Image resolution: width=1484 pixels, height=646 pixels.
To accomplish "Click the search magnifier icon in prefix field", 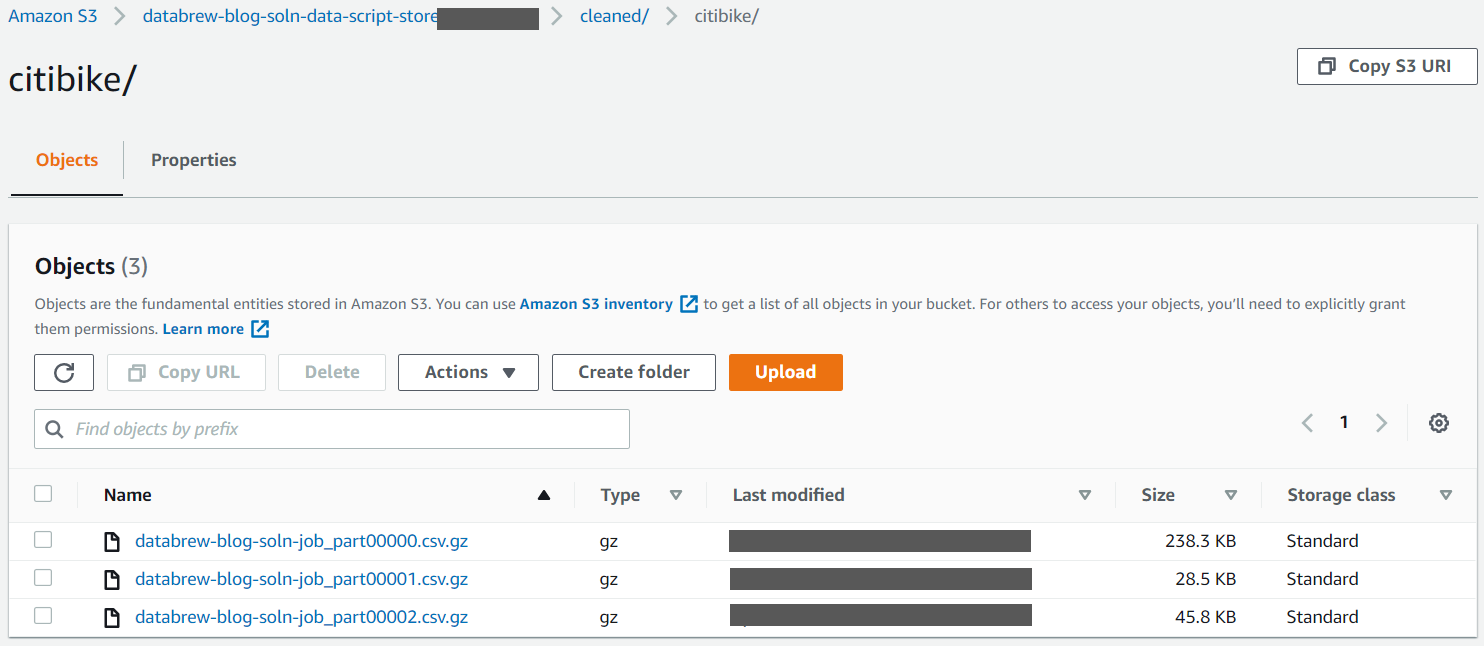I will tap(54, 429).
